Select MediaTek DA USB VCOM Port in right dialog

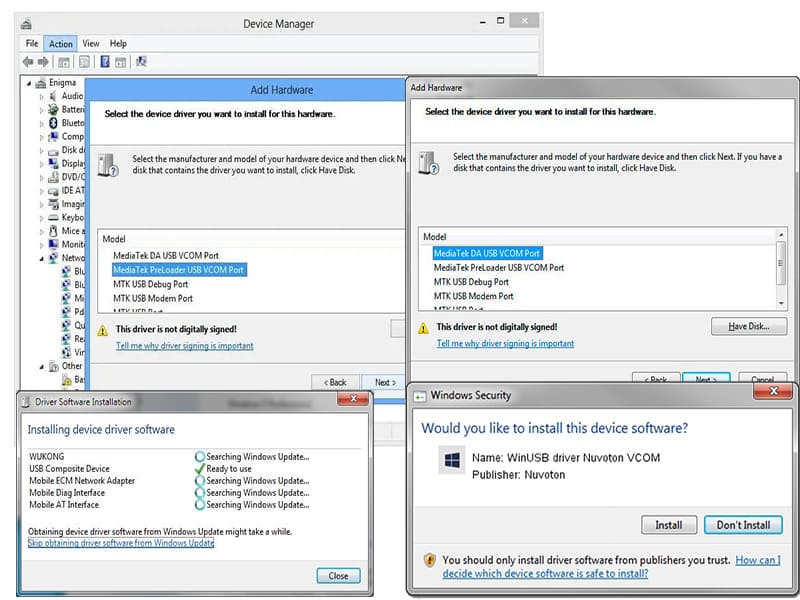click(487, 253)
